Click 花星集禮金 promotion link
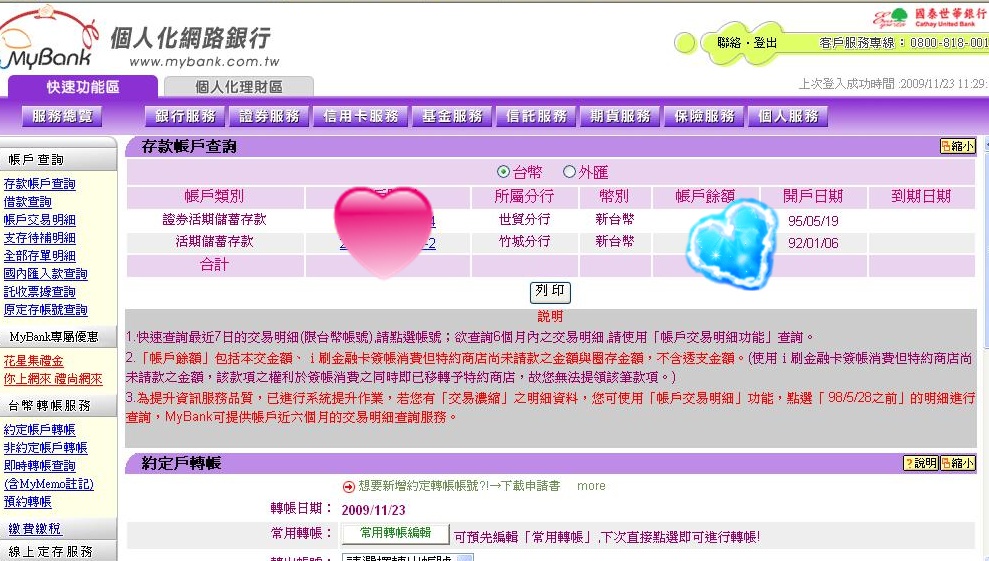The width and height of the screenshot is (989, 561). (x=33, y=361)
